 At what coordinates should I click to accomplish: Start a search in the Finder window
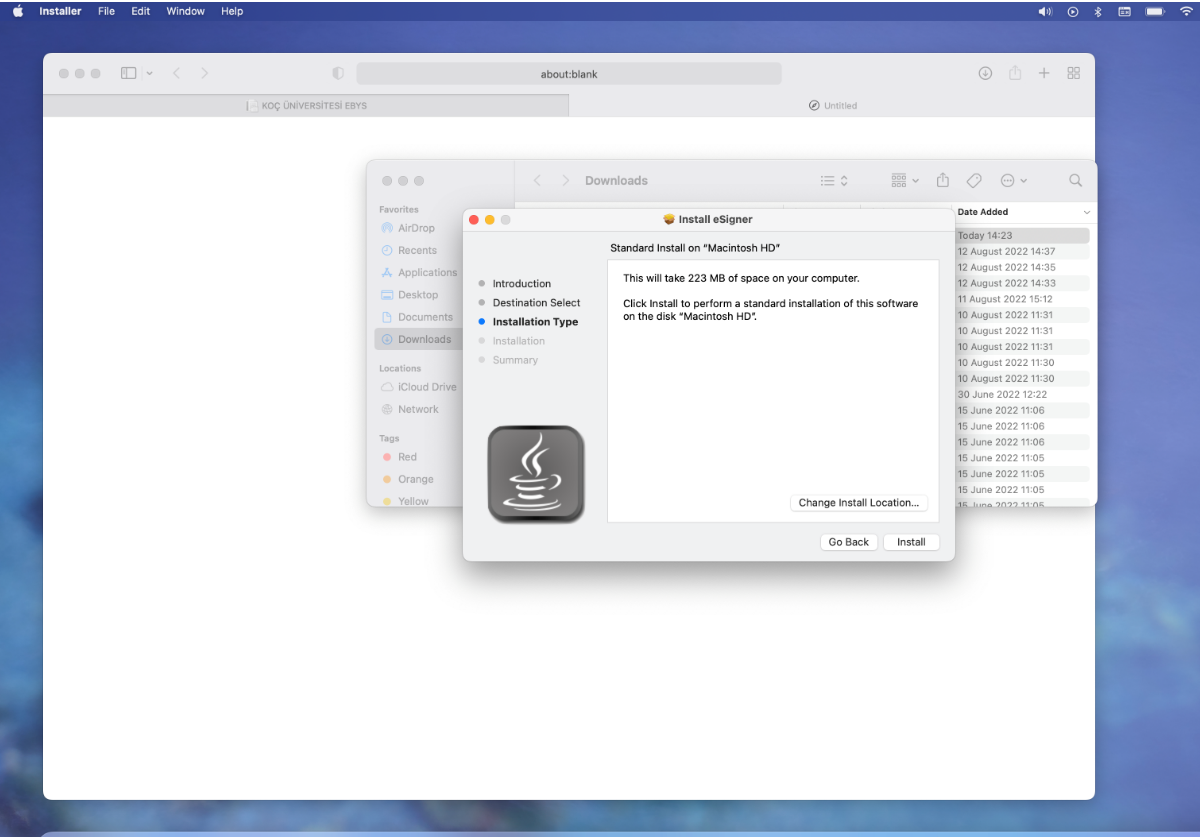[x=1075, y=180]
